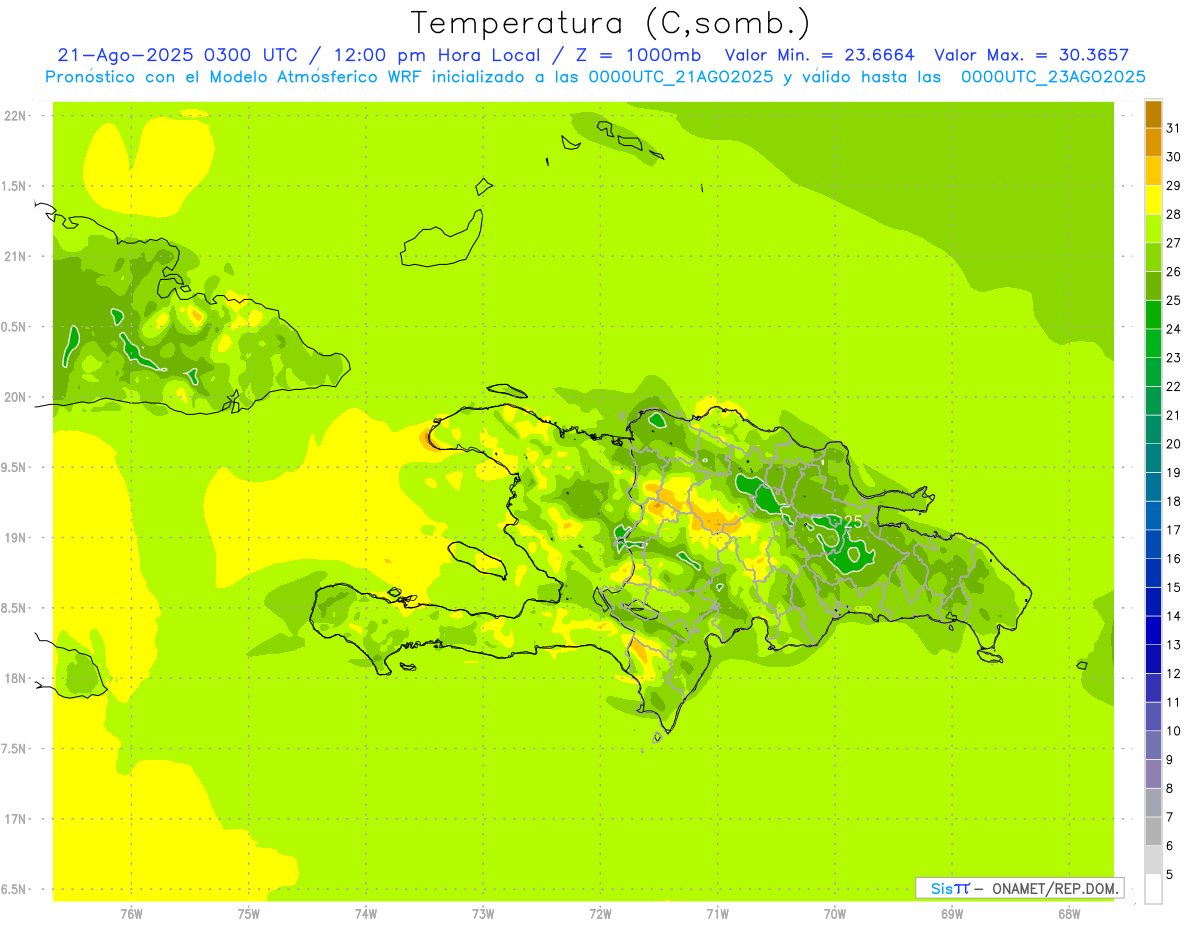Click the '74W' longitude axis label
This screenshot has height=927, width=1200.
click(x=366, y=913)
